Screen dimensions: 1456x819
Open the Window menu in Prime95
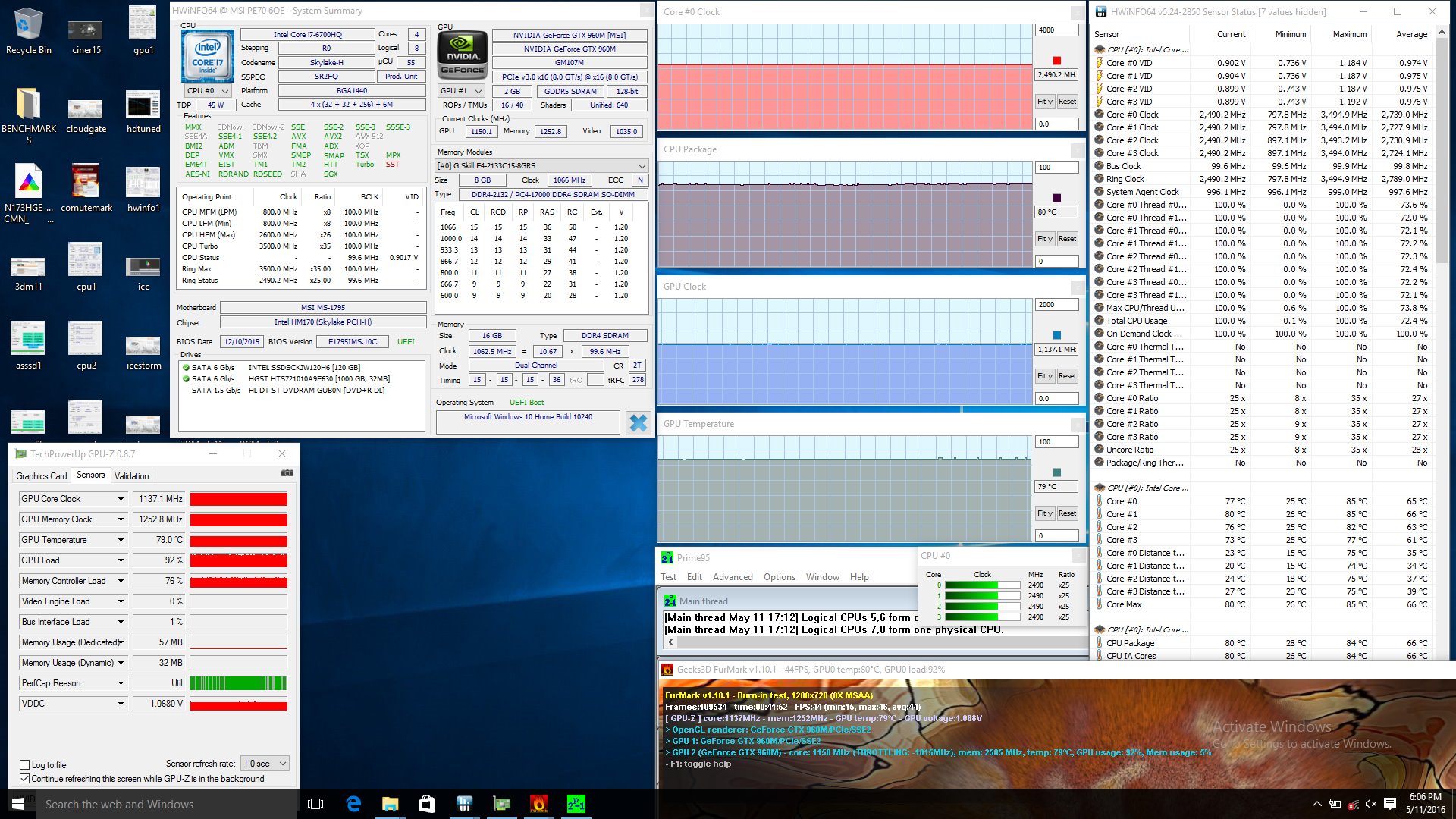pos(822,577)
